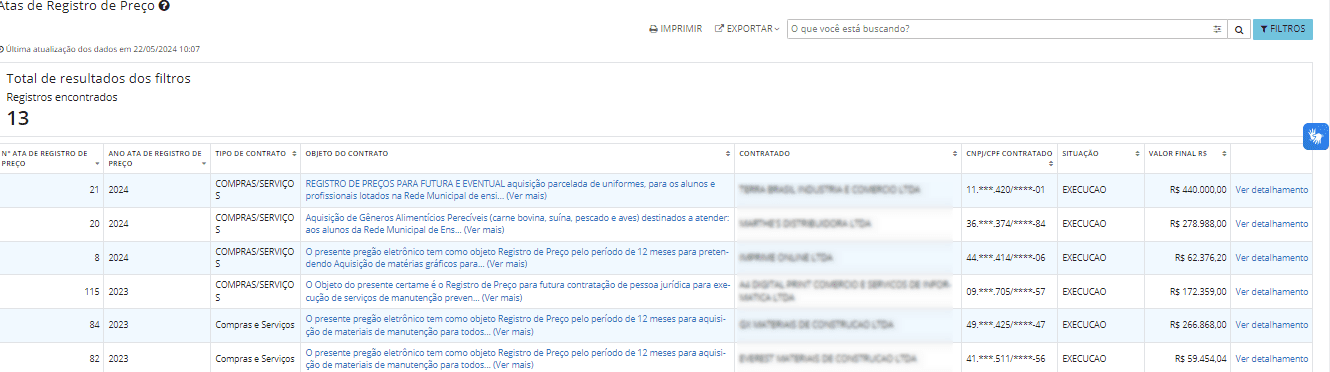Open 'Ver detalhamento' for ata 20
The width and height of the screenshot is (1330, 372).
[1272, 223]
